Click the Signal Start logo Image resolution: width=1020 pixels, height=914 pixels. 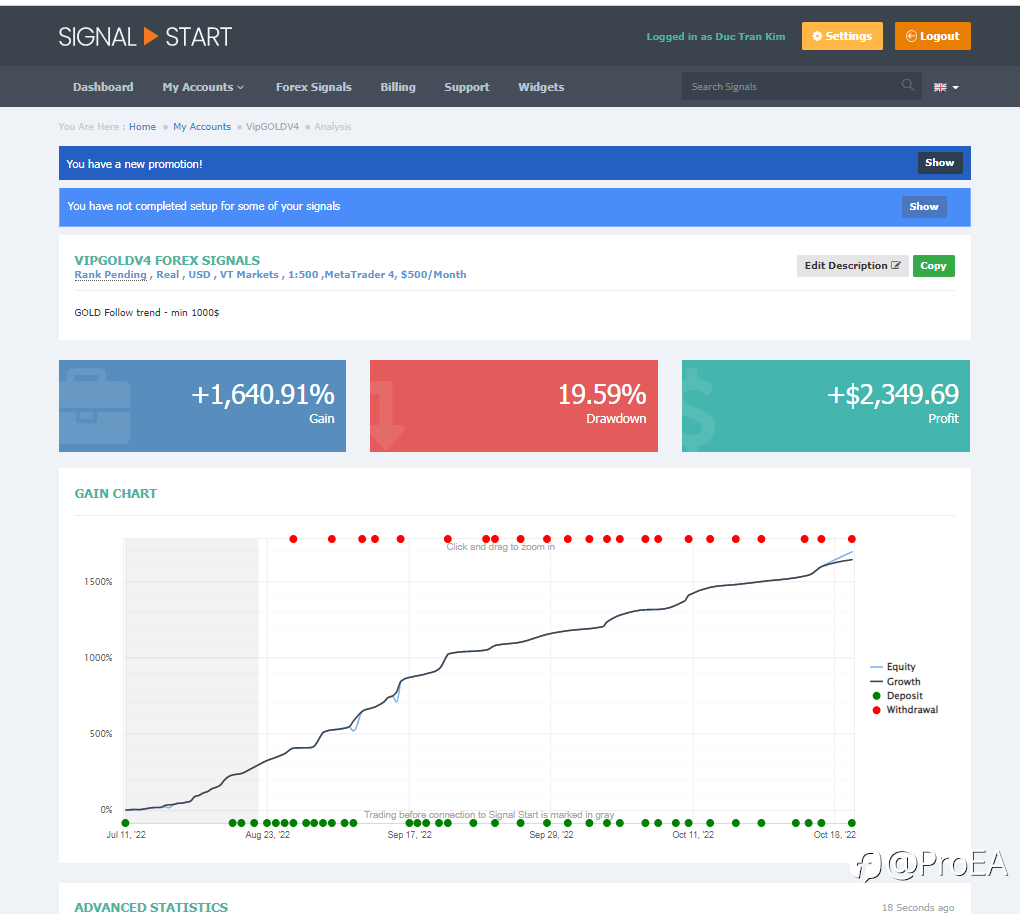145,36
